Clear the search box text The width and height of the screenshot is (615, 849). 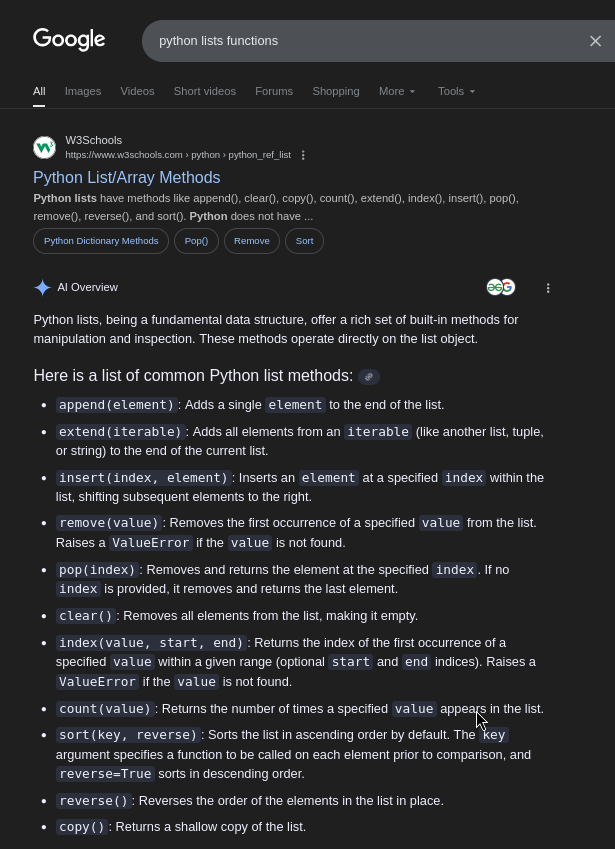(595, 41)
